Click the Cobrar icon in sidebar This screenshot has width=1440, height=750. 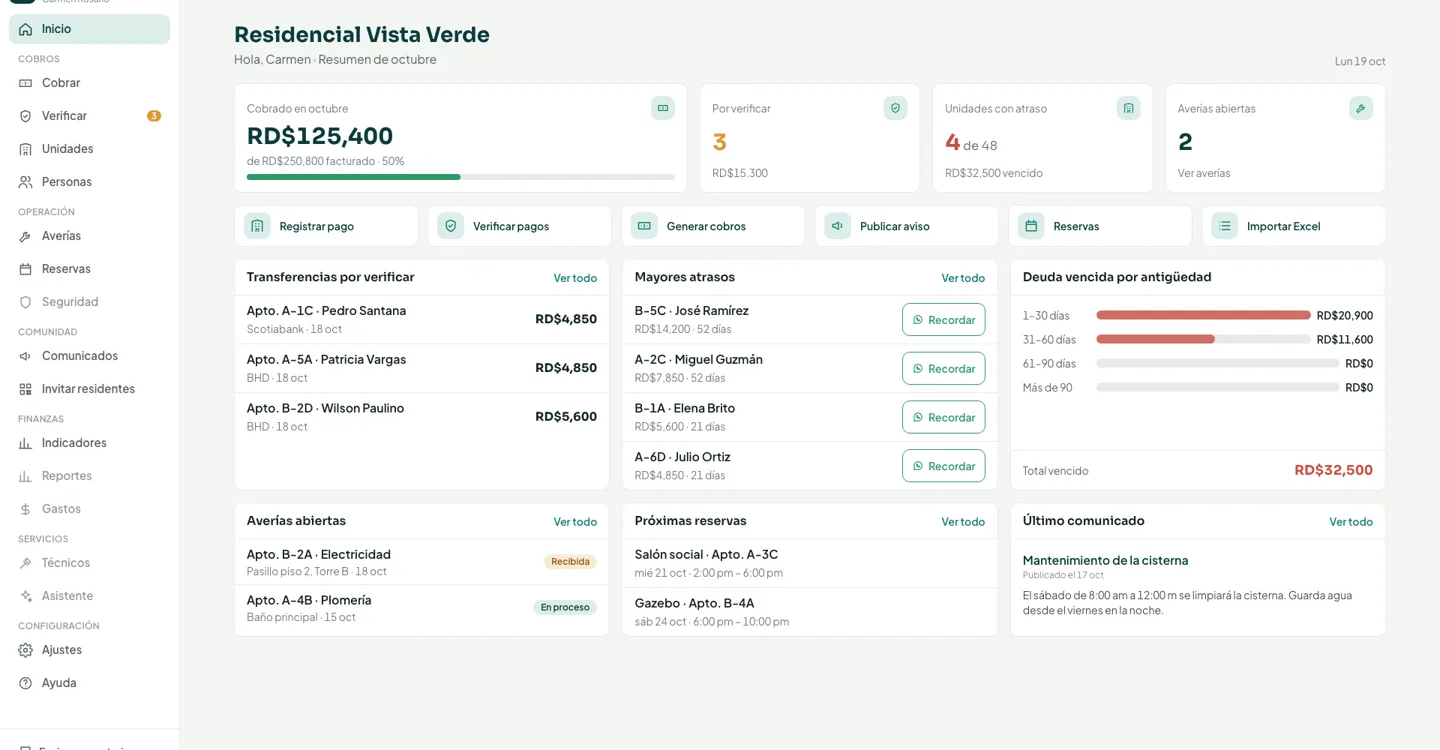(x=26, y=83)
